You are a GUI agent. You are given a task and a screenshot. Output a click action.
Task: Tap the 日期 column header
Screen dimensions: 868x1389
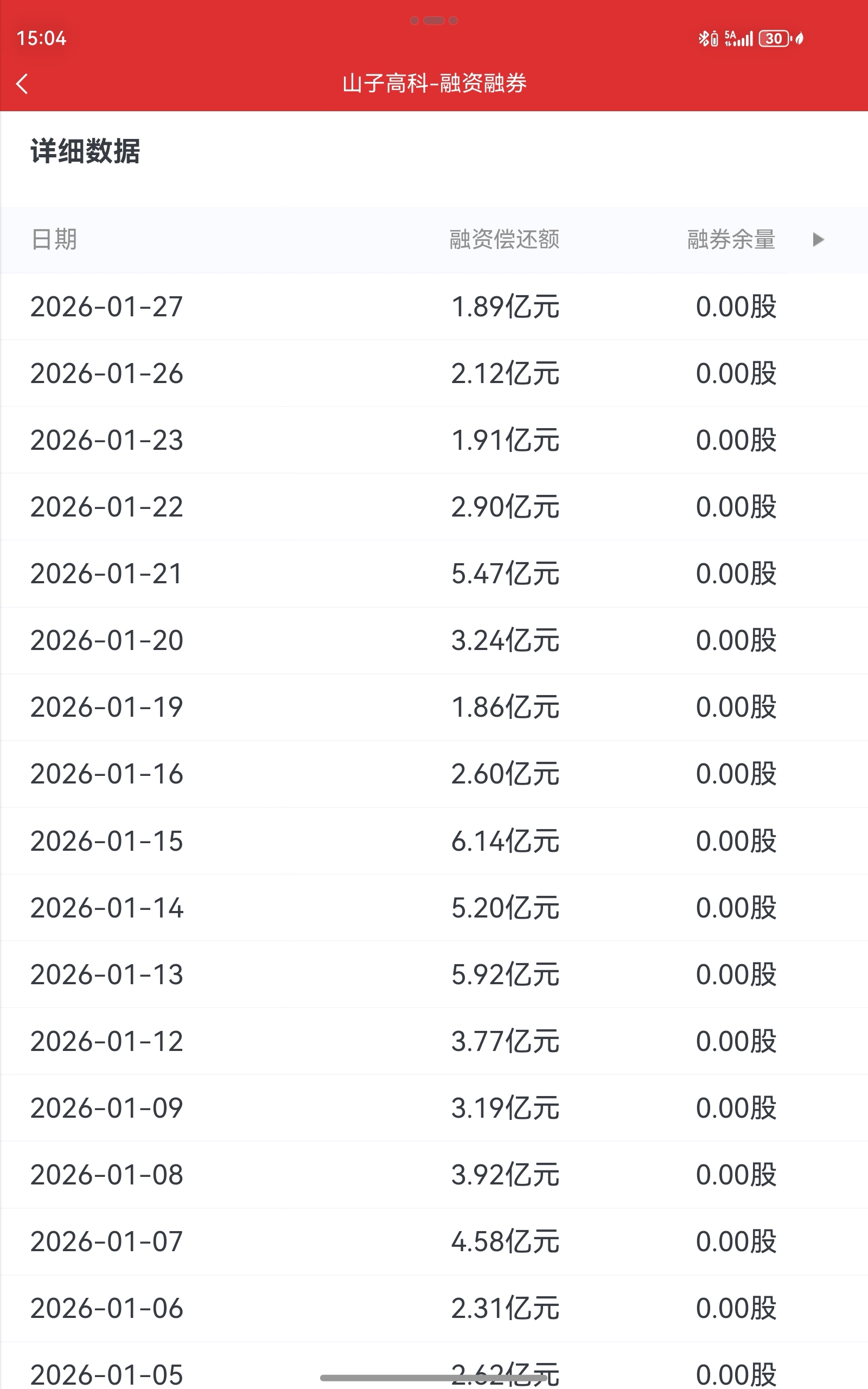click(54, 239)
